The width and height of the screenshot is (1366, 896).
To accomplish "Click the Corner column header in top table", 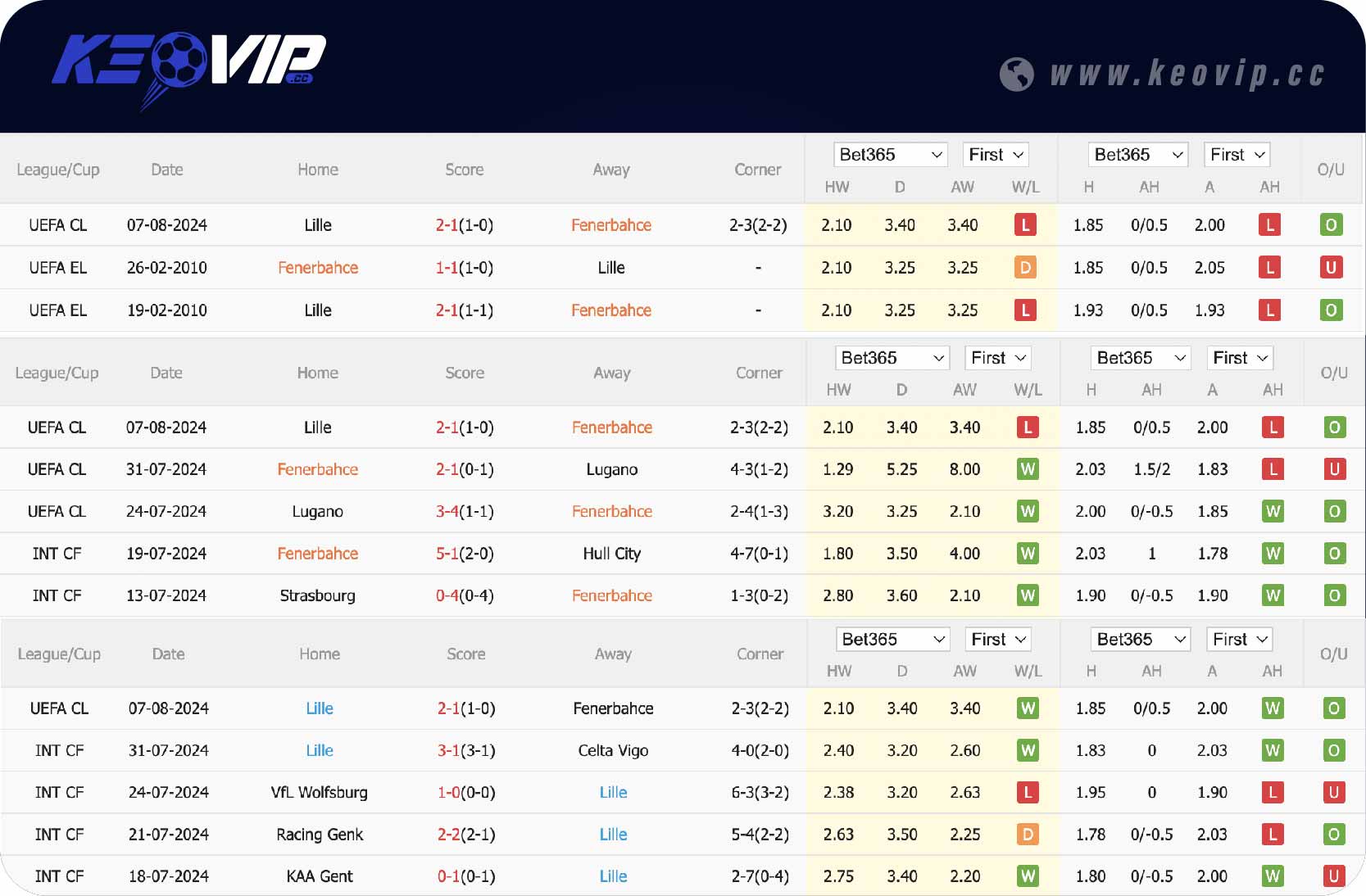I will point(757,170).
